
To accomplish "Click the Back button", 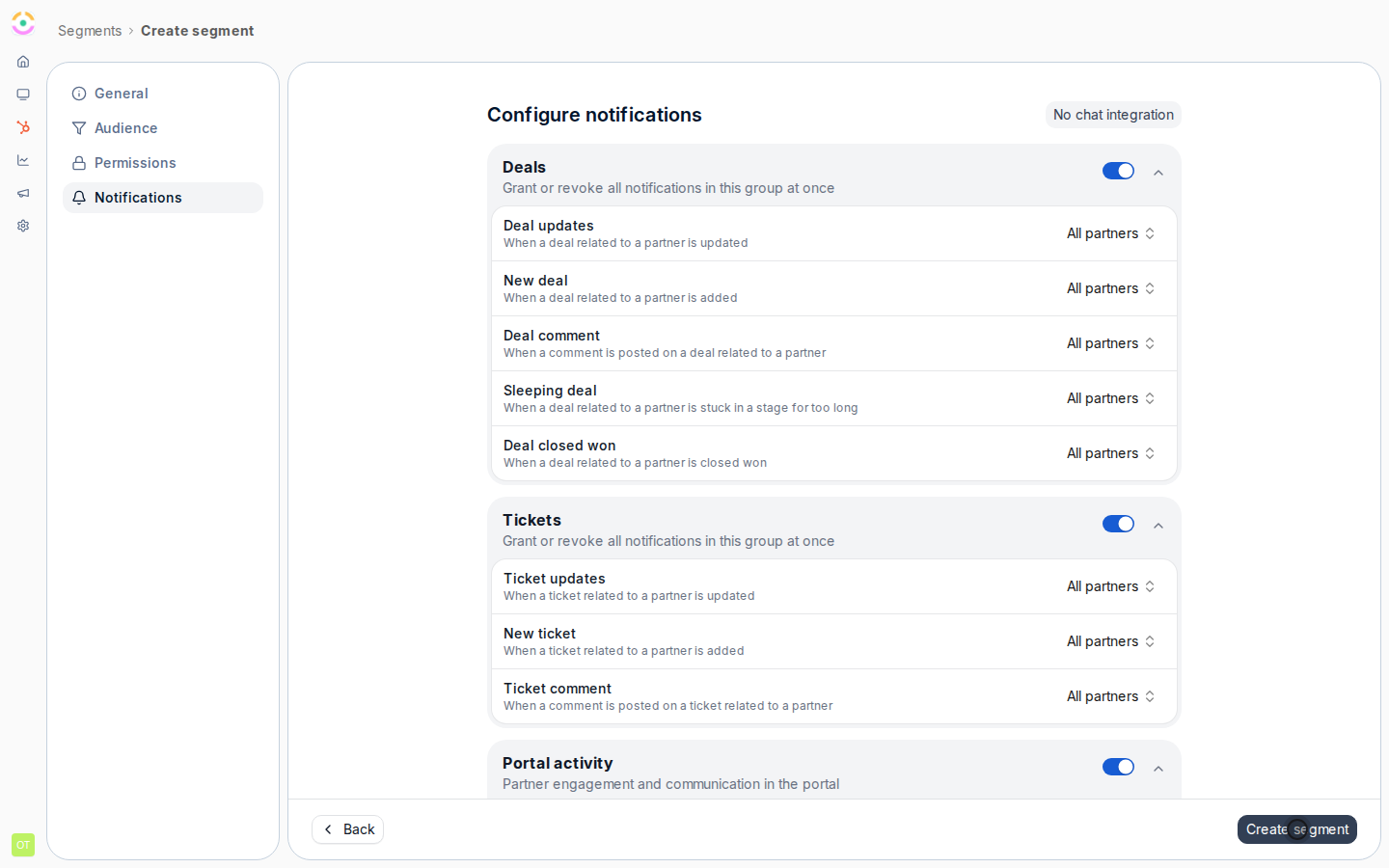I will click(x=348, y=829).
